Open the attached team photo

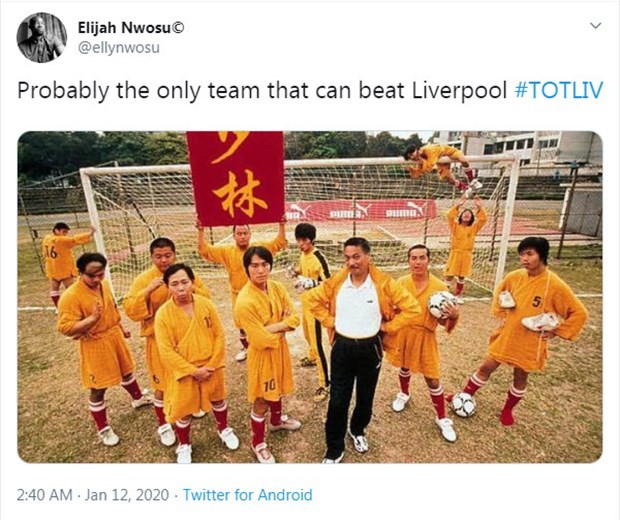(310, 297)
